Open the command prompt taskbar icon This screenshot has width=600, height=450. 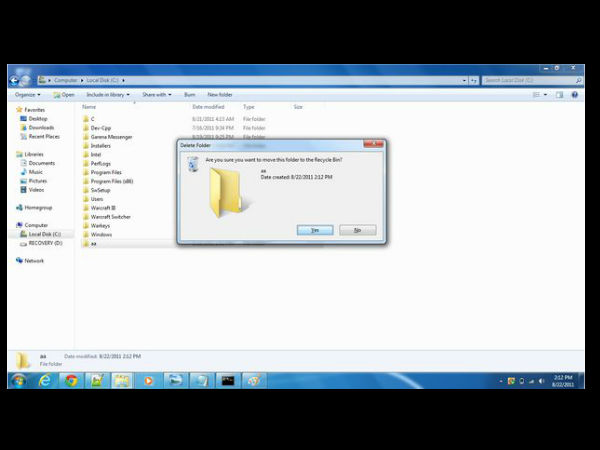(x=228, y=380)
